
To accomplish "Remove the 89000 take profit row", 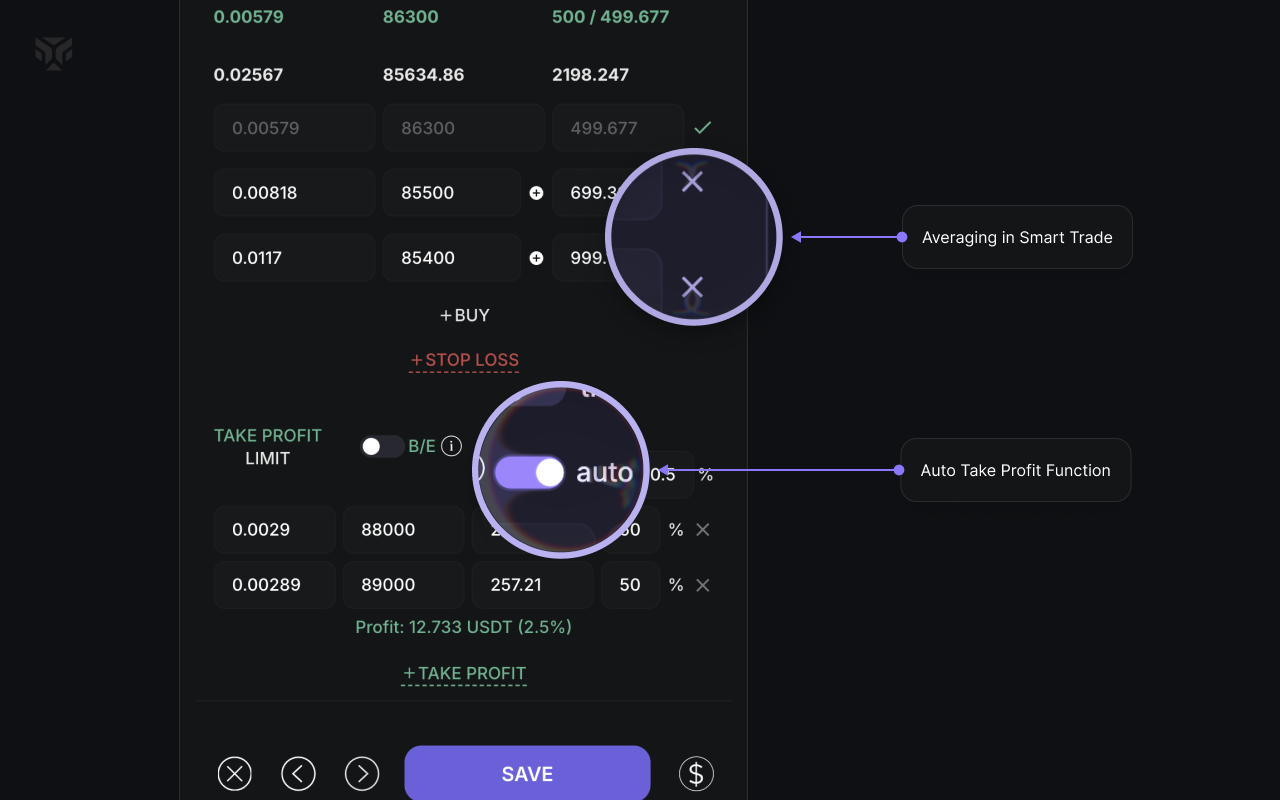I will click(703, 585).
